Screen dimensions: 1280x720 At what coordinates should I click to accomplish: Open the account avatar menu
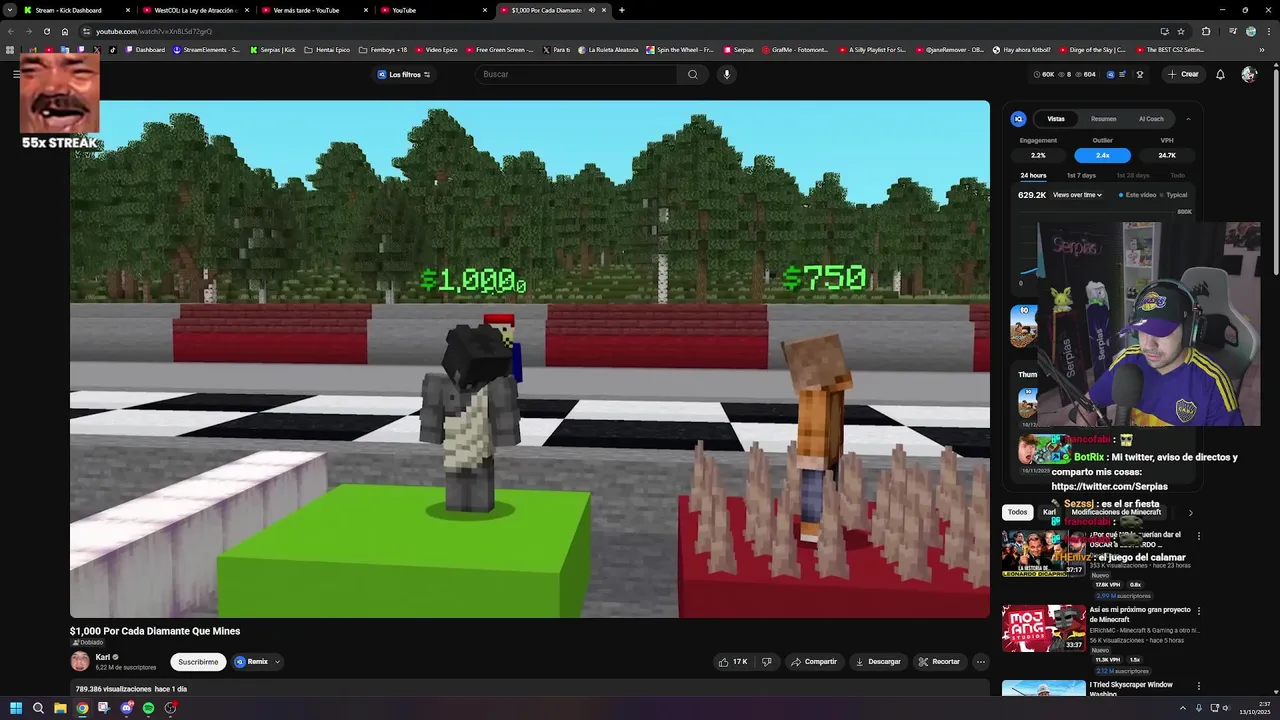1249,74
